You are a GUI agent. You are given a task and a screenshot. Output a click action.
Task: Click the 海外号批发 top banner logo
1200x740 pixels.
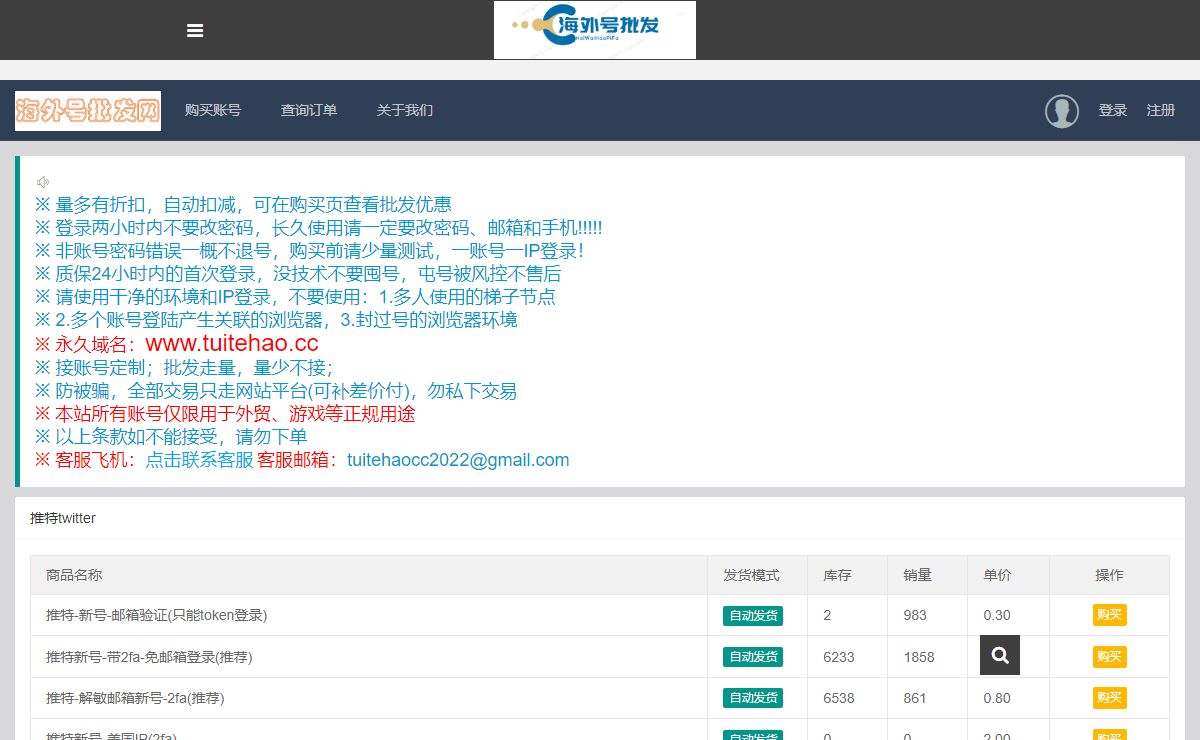click(595, 30)
